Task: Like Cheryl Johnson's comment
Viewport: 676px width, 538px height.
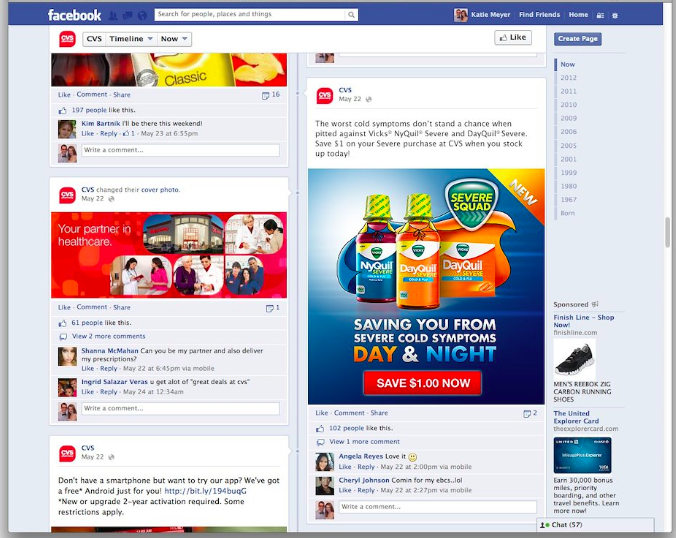Action: (x=344, y=491)
